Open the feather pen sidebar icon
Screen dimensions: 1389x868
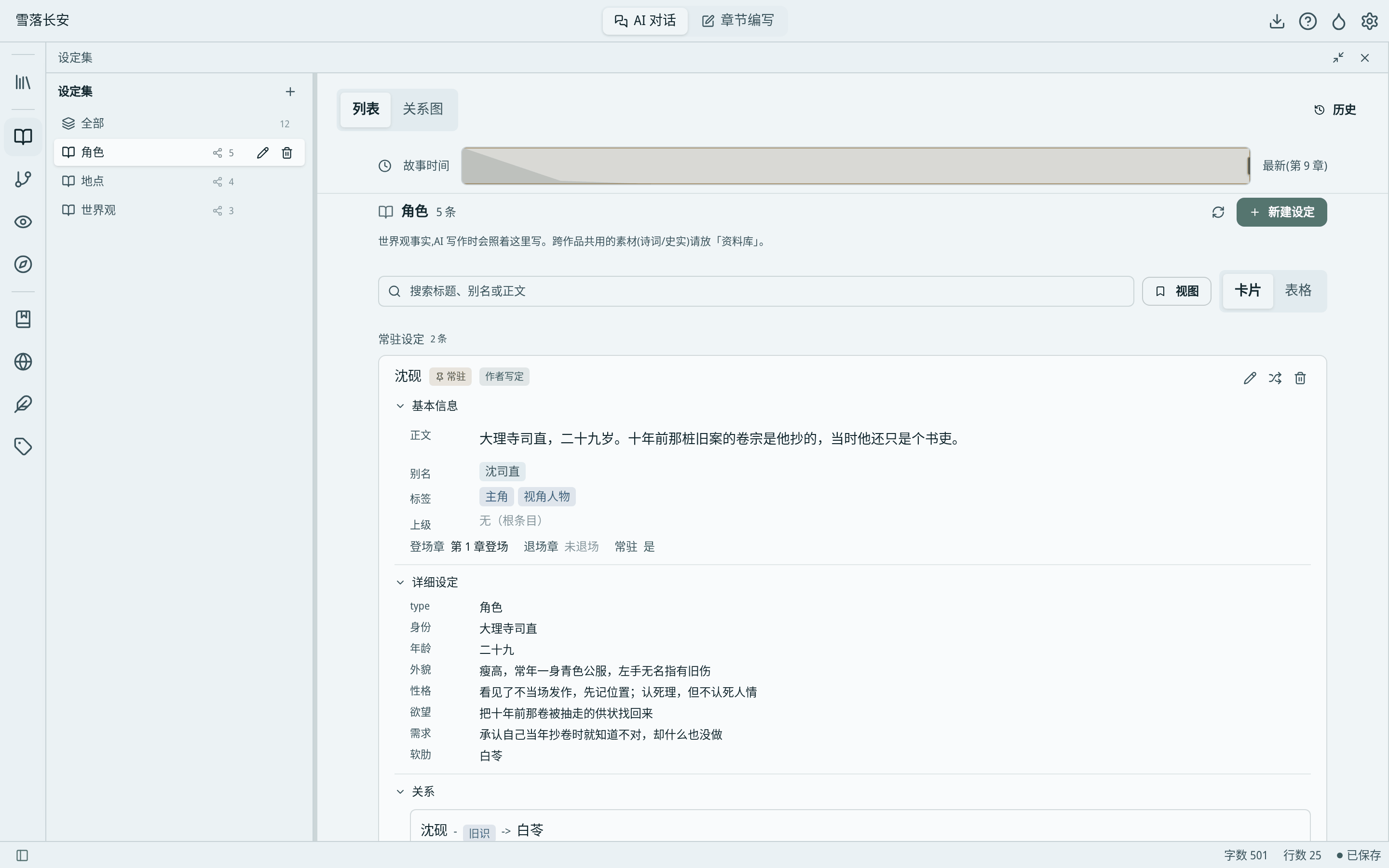[x=23, y=404]
